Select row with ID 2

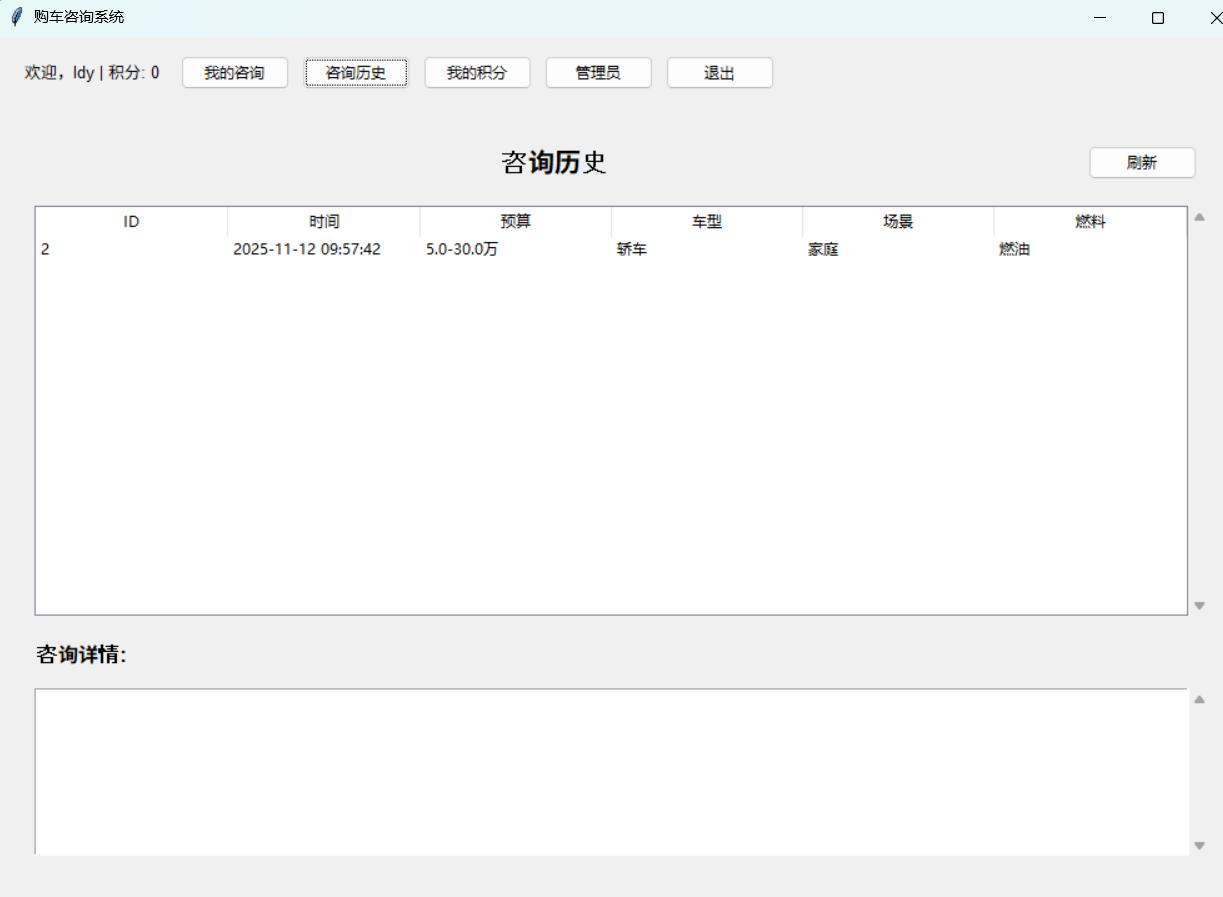tap(611, 250)
